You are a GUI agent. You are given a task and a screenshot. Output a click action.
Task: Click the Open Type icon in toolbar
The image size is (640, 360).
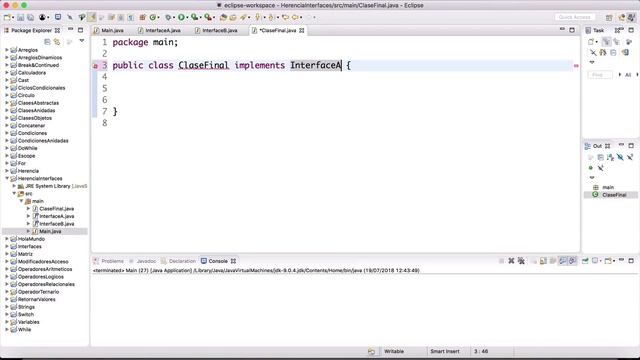(223, 18)
